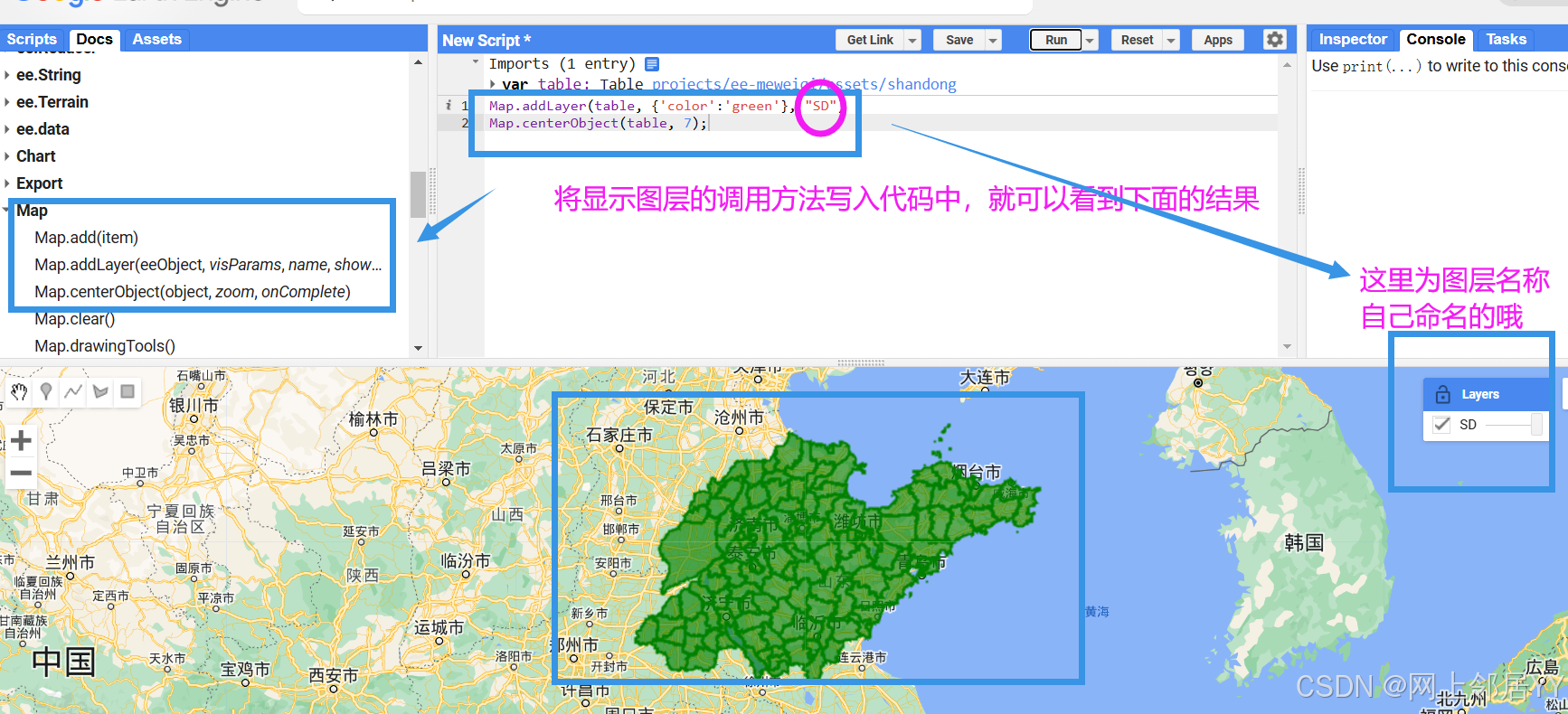
Task: Select the draw line tool
Action: tap(73, 391)
